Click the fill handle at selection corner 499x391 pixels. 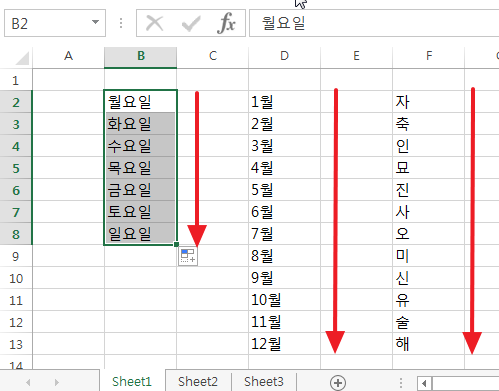(176, 244)
